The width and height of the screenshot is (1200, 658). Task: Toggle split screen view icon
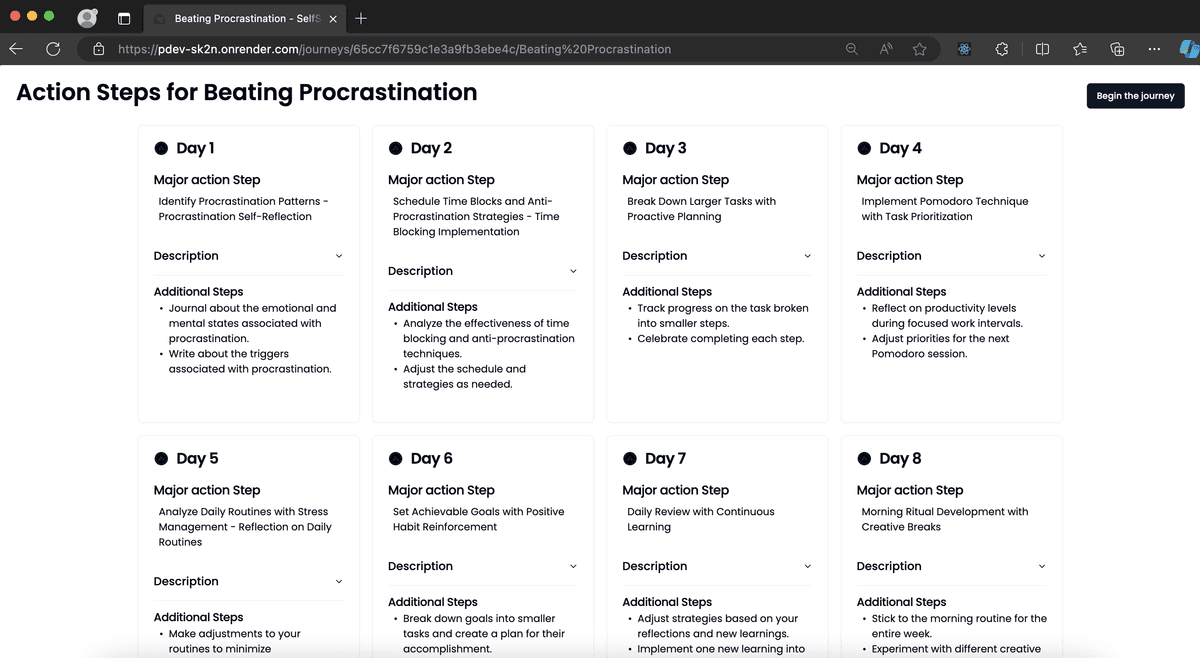[1042, 49]
